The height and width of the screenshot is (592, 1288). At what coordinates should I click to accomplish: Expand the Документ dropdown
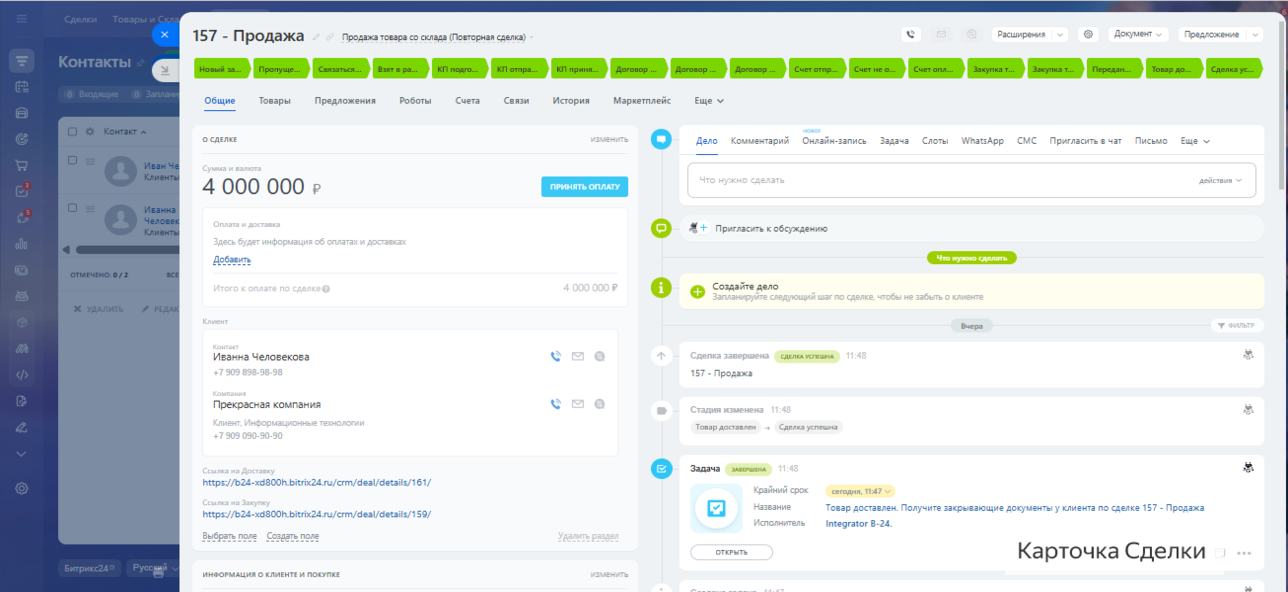[x=1138, y=34]
